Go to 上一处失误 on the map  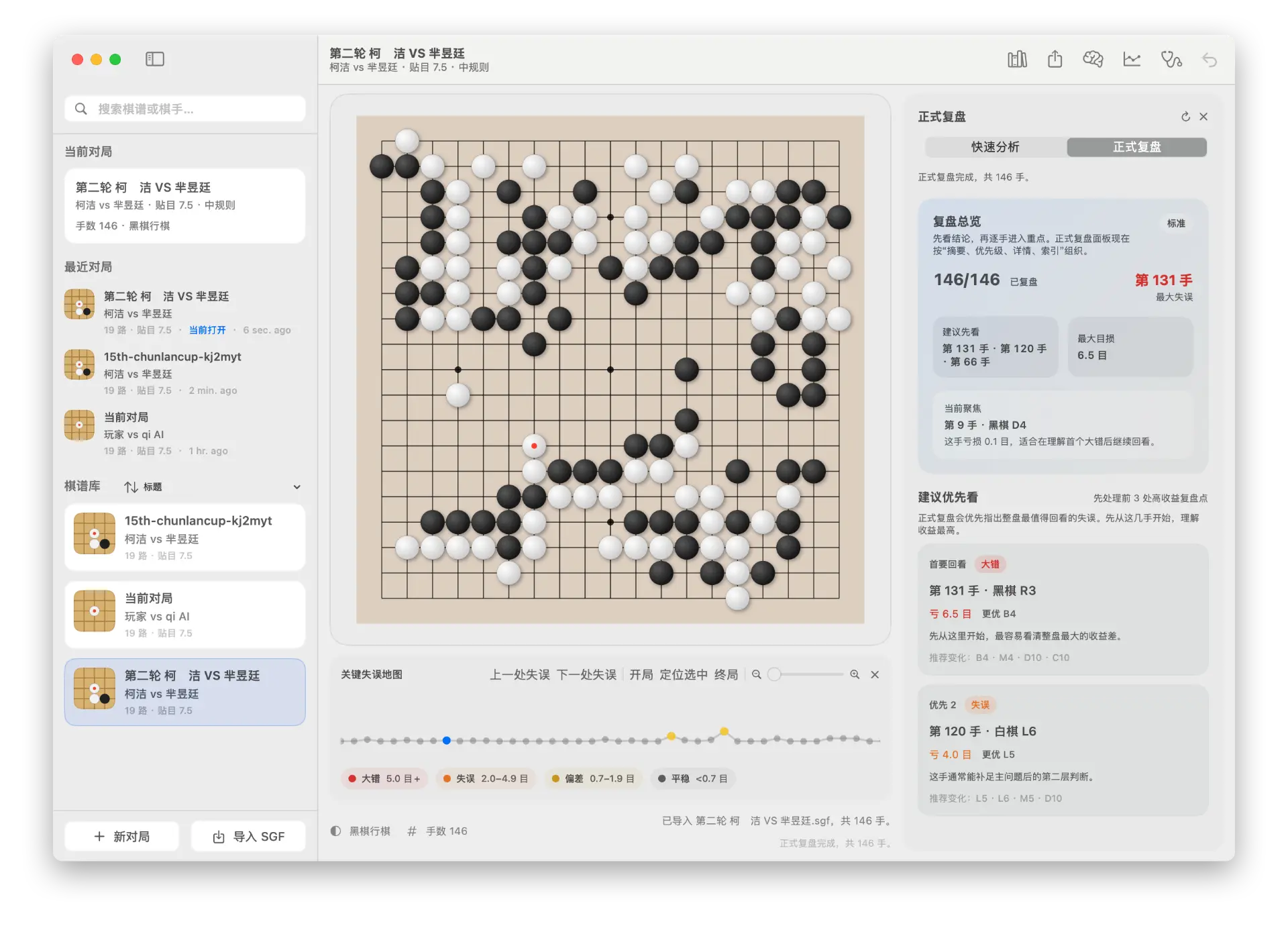tap(519, 674)
